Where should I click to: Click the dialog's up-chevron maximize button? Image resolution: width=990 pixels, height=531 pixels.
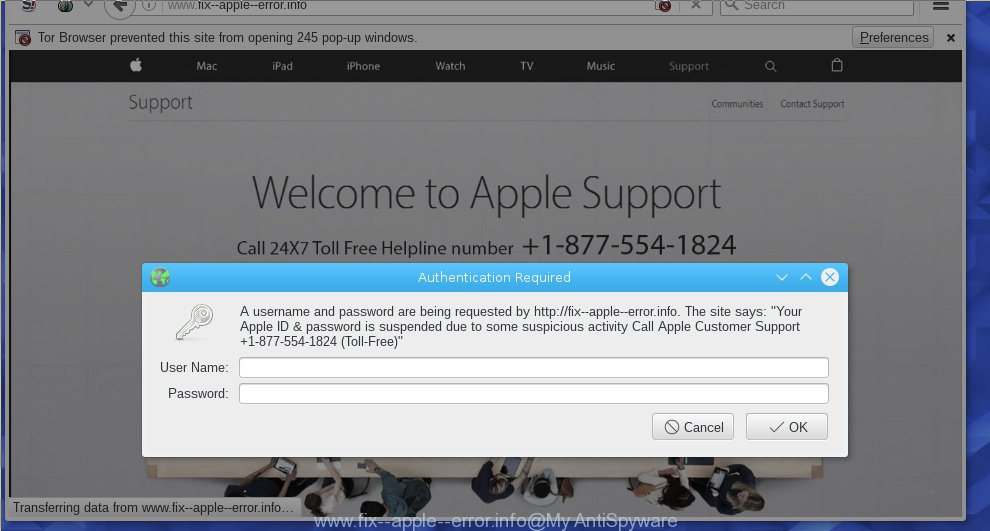pos(806,277)
